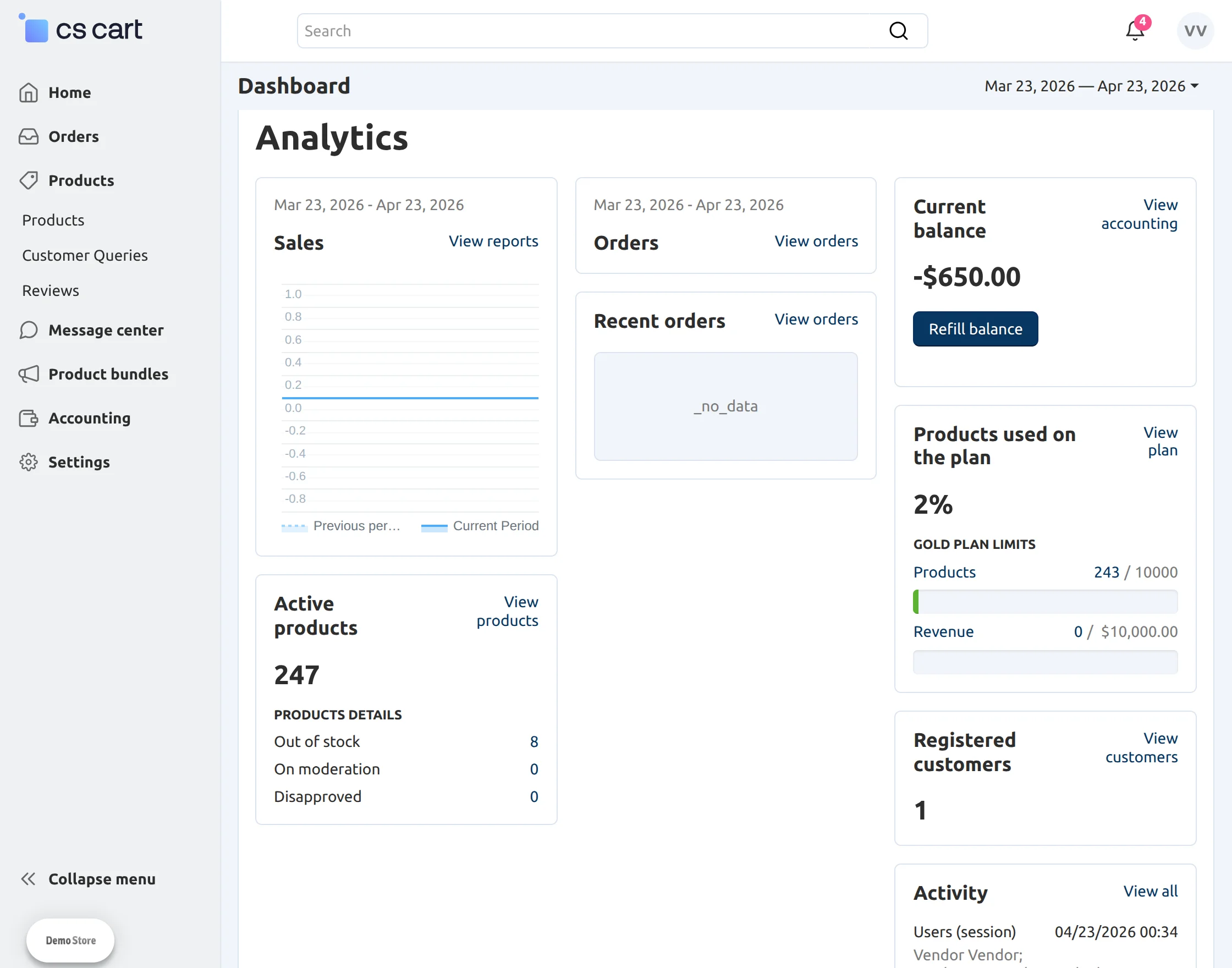This screenshot has width=1232, height=968.
Task: Click the Refill balance button
Action: pos(975,329)
